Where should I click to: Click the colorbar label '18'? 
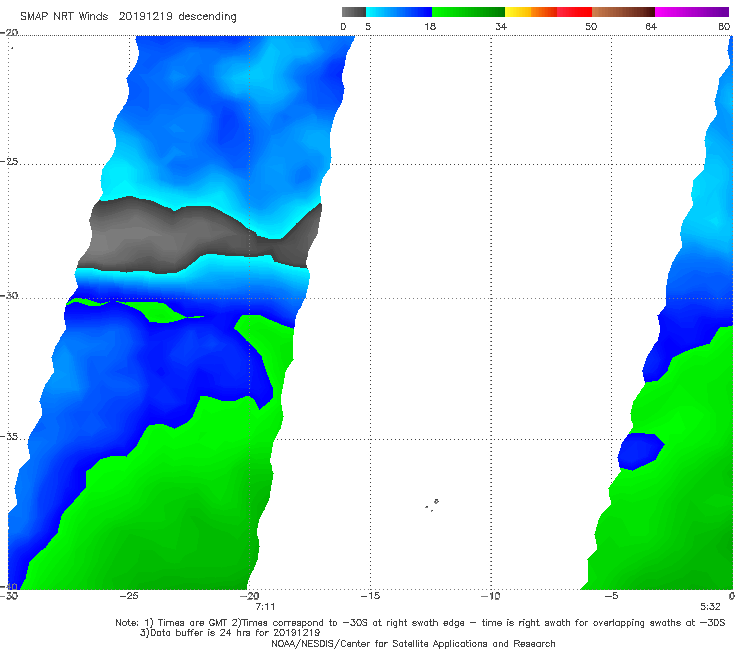click(x=430, y=27)
